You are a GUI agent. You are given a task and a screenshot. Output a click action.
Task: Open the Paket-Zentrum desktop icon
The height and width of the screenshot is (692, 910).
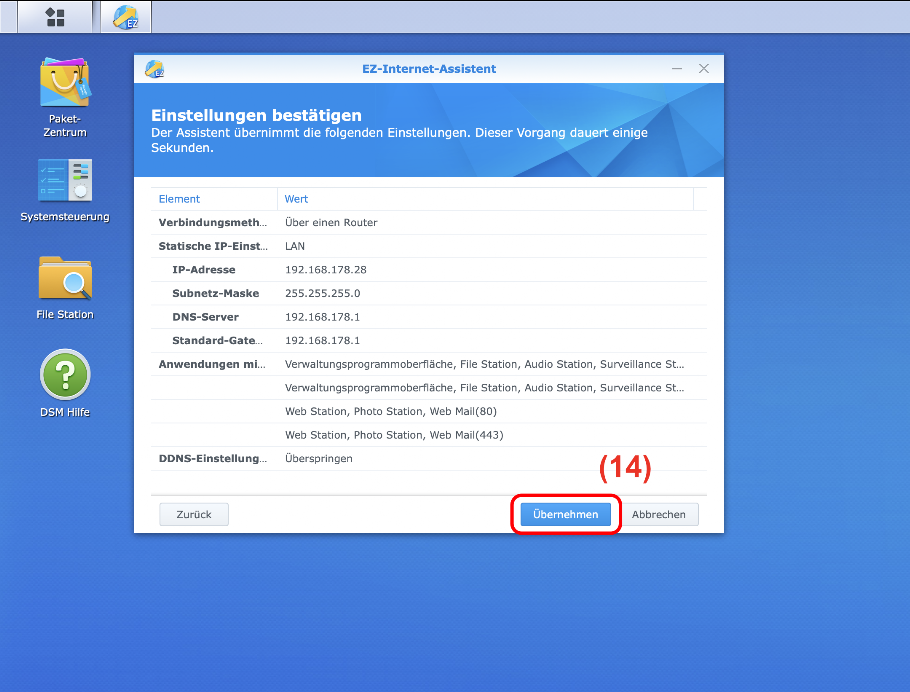(65, 83)
